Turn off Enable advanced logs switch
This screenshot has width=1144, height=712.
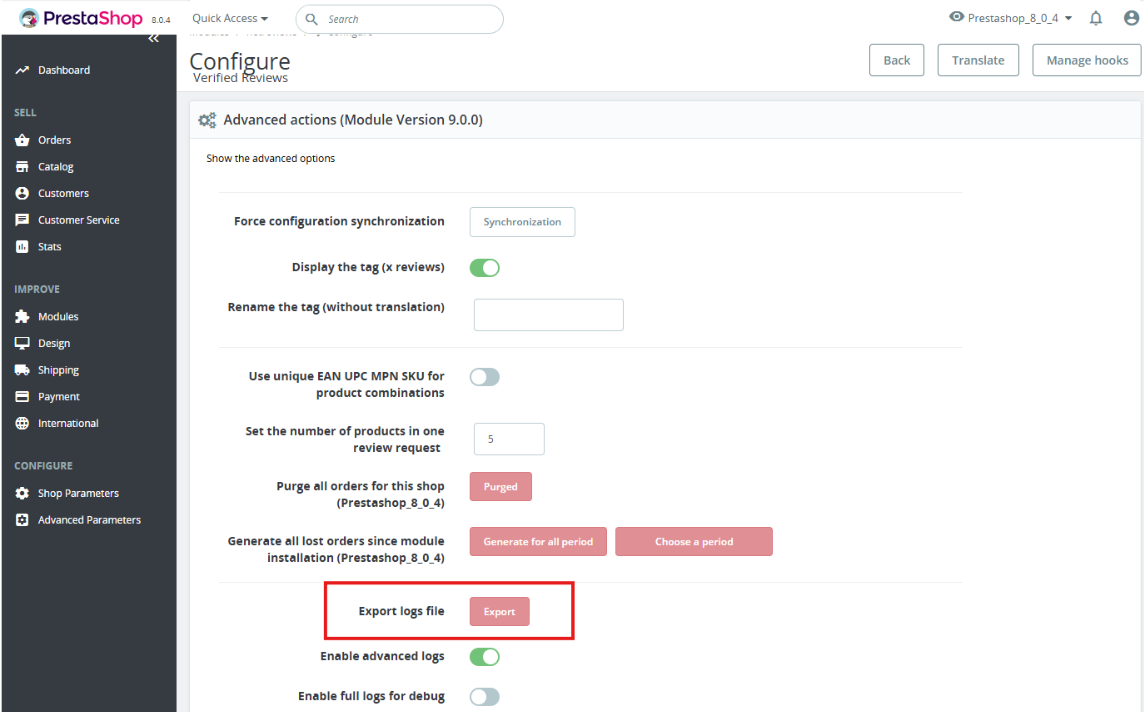[484, 657]
